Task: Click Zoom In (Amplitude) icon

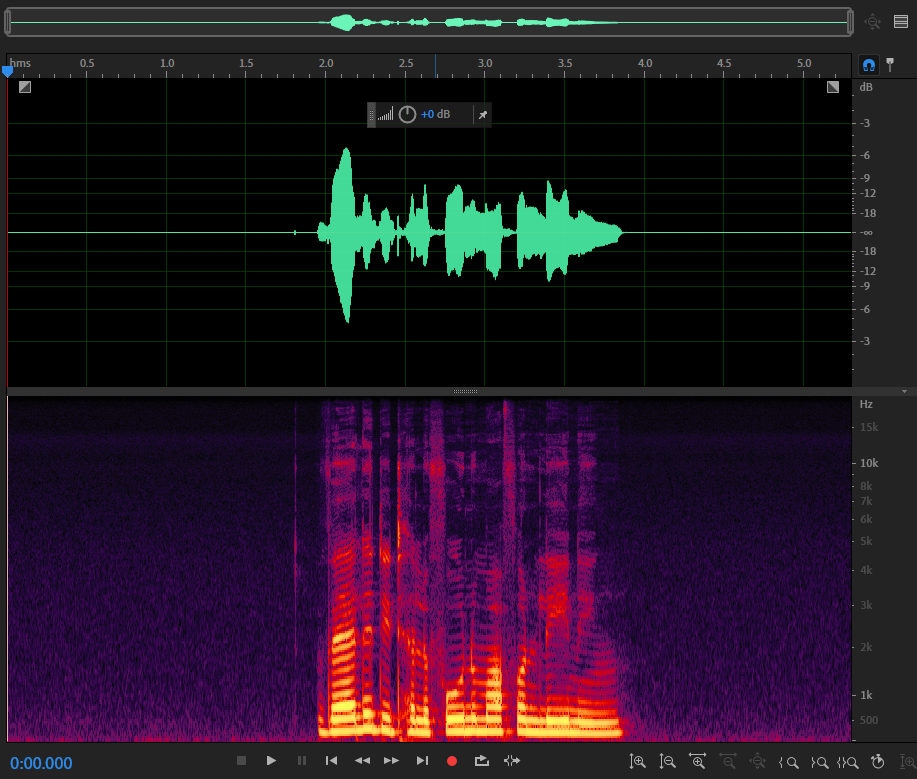Action: point(638,762)
